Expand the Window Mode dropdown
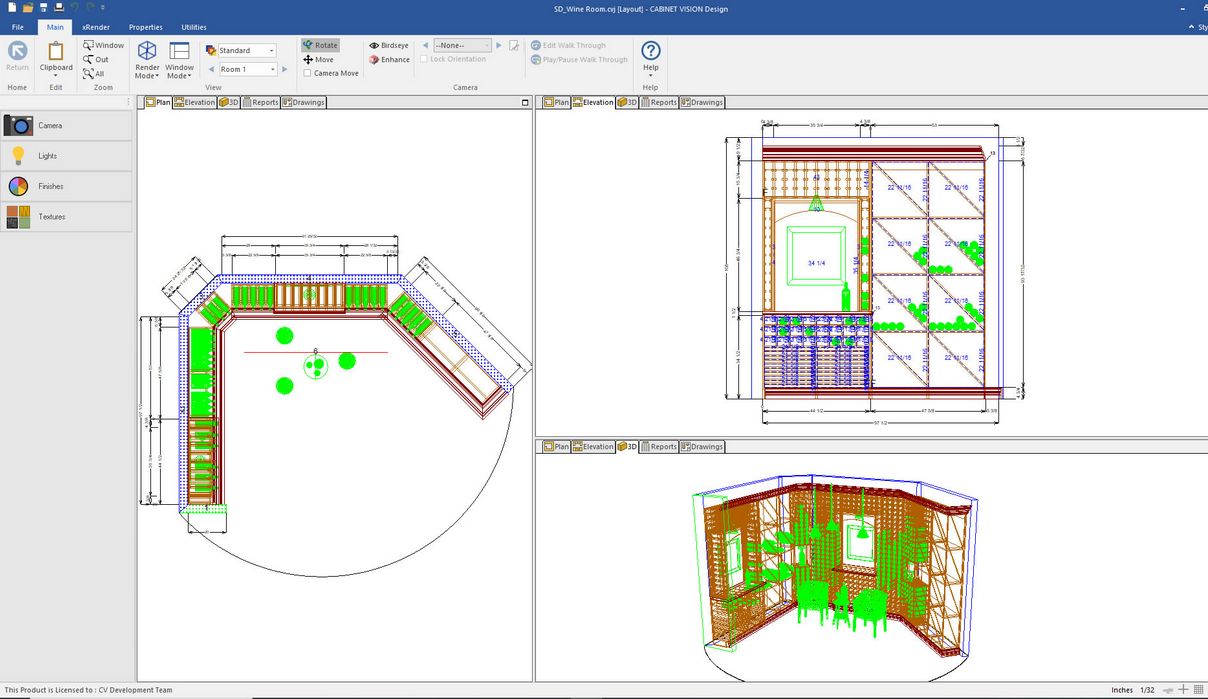 click(x=180, y=62)
